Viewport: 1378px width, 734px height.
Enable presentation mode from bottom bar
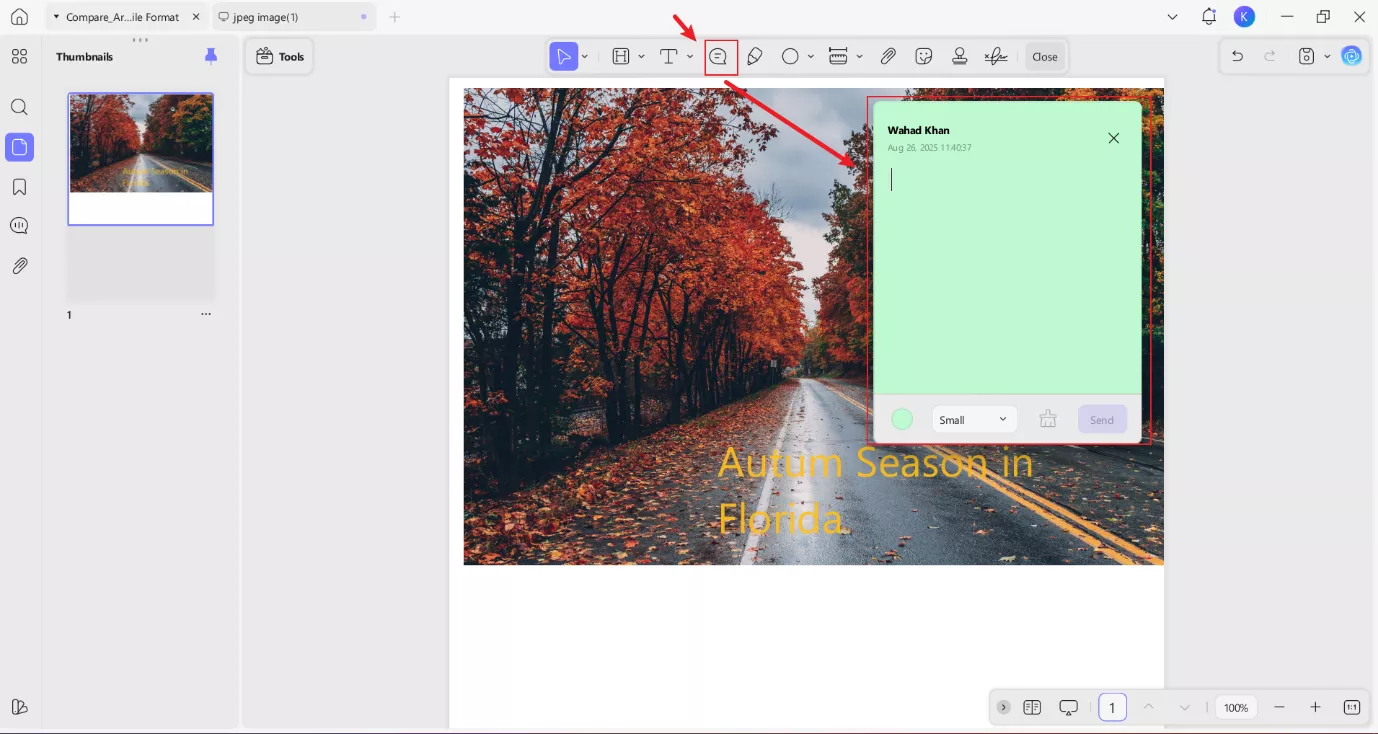pos(1068,707)
